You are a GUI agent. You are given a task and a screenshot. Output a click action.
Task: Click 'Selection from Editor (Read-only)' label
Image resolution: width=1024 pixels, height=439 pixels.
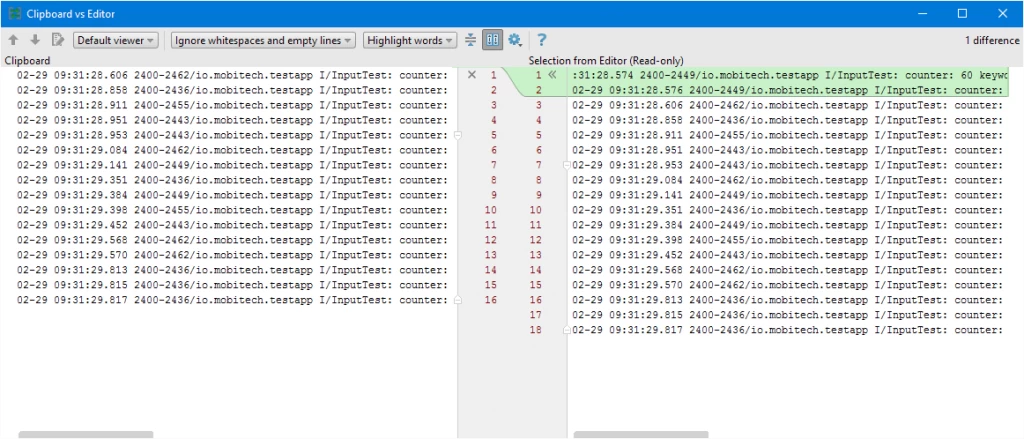(x=606, y=61)
